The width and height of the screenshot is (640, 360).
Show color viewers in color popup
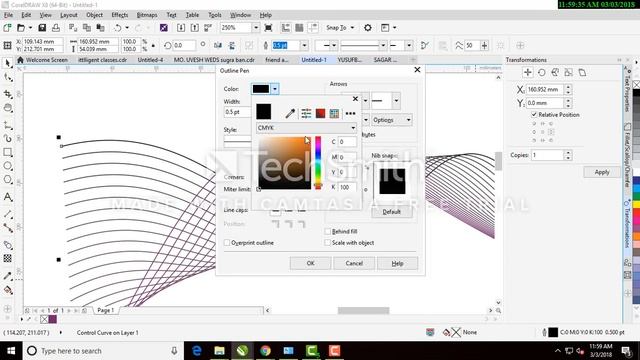coord(320,113)
